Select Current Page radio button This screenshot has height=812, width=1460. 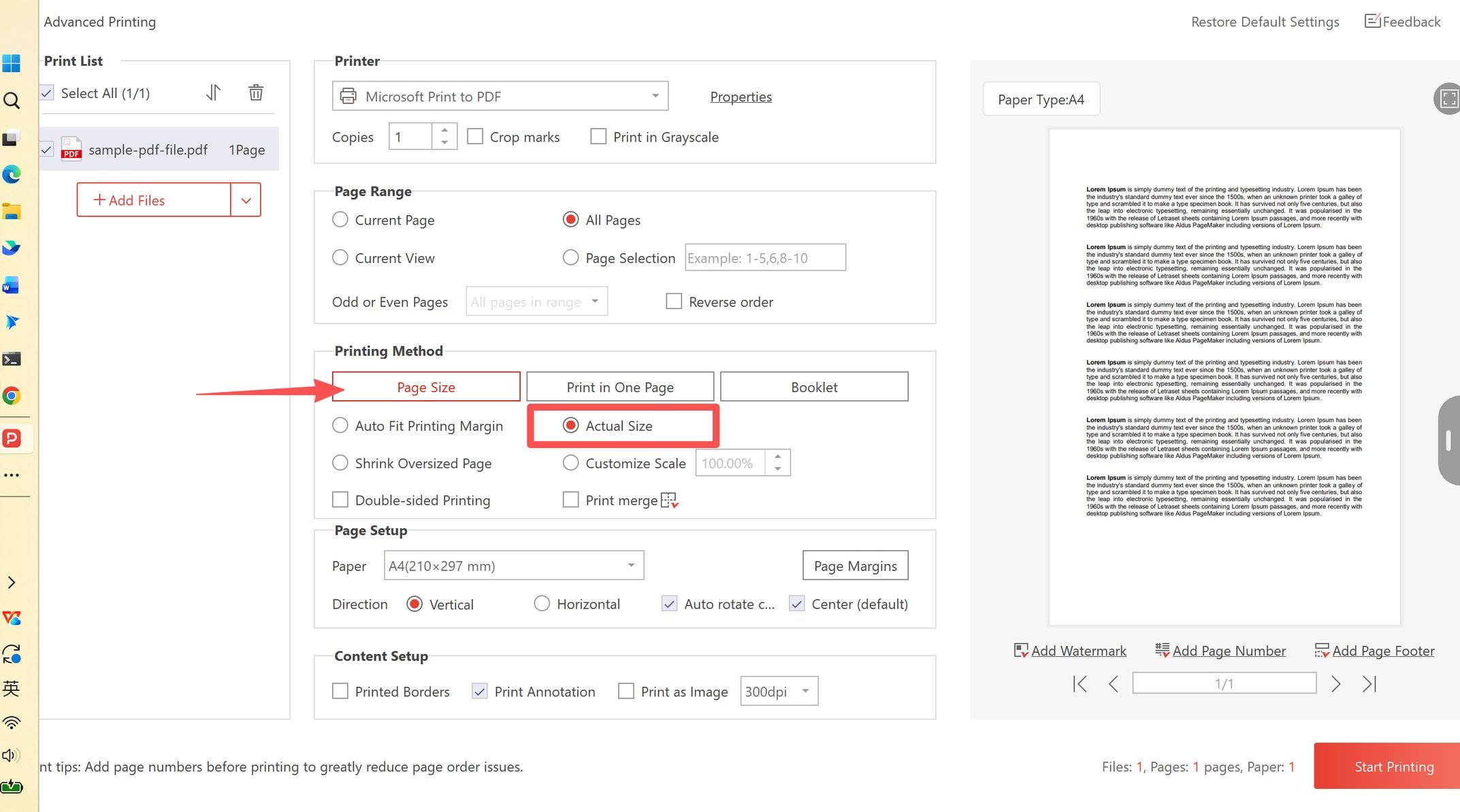[340, 220]
